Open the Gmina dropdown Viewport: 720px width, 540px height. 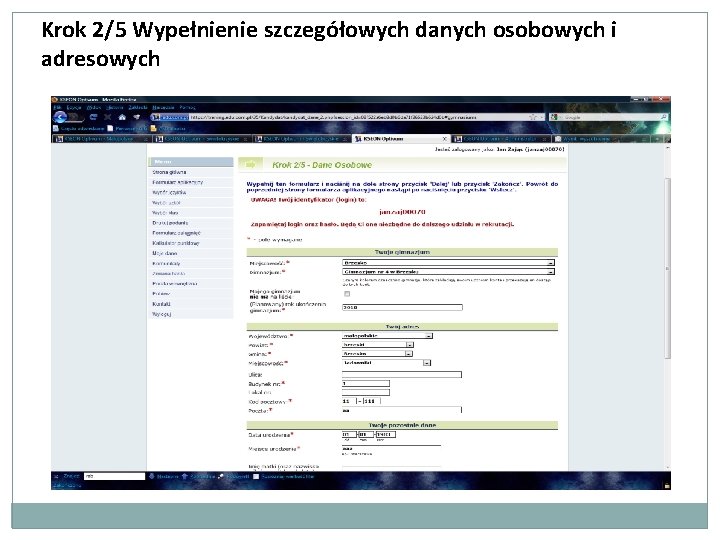click(377, 354)
